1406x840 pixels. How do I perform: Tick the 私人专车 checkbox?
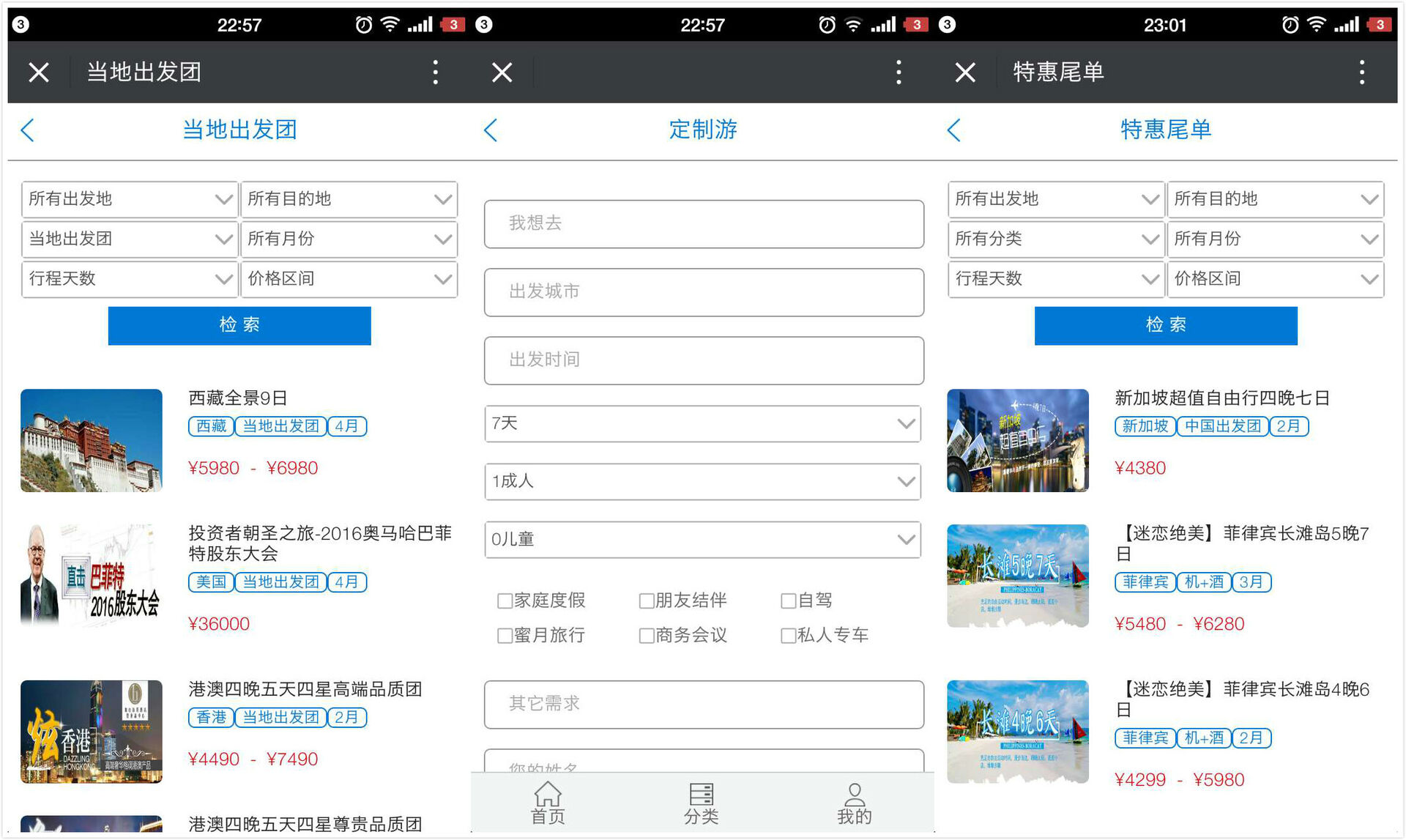[x=788, y=636]
